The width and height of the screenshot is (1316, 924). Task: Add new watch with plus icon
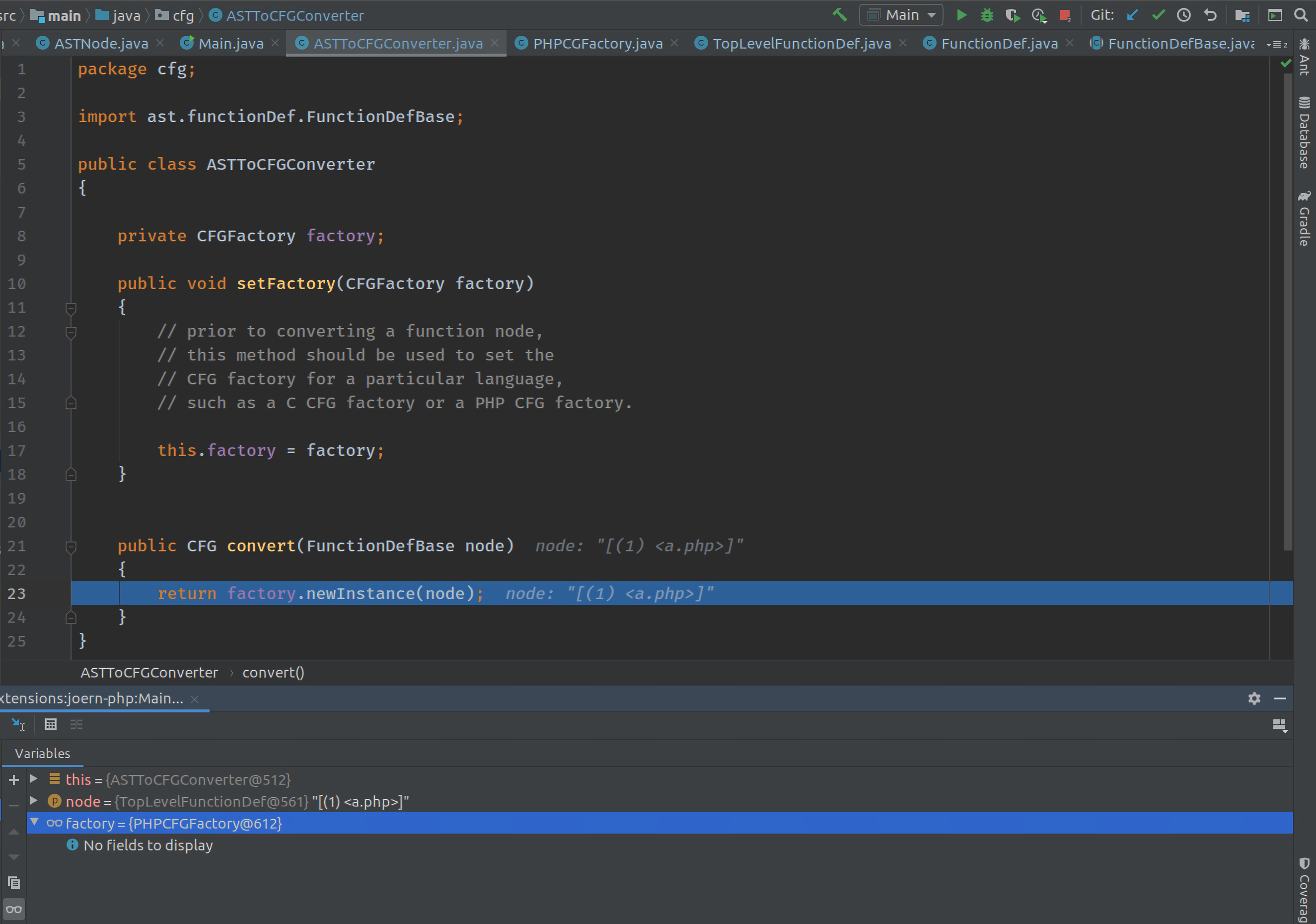pos(14,779)
